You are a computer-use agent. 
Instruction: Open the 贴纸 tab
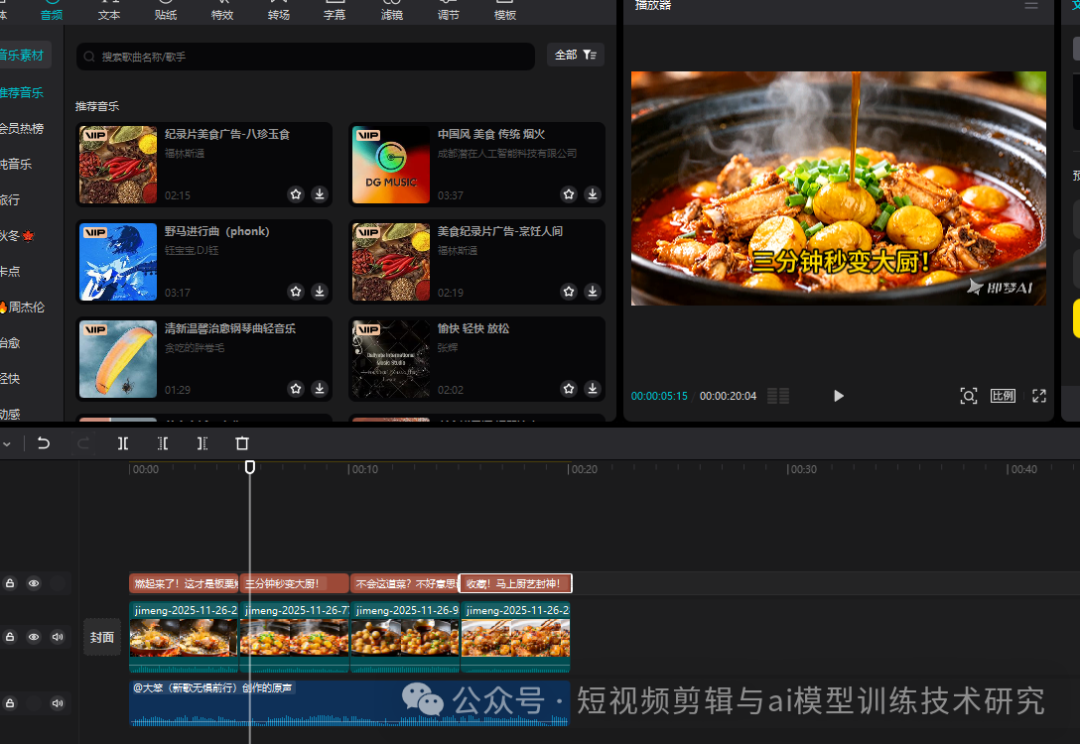(165, 10)
